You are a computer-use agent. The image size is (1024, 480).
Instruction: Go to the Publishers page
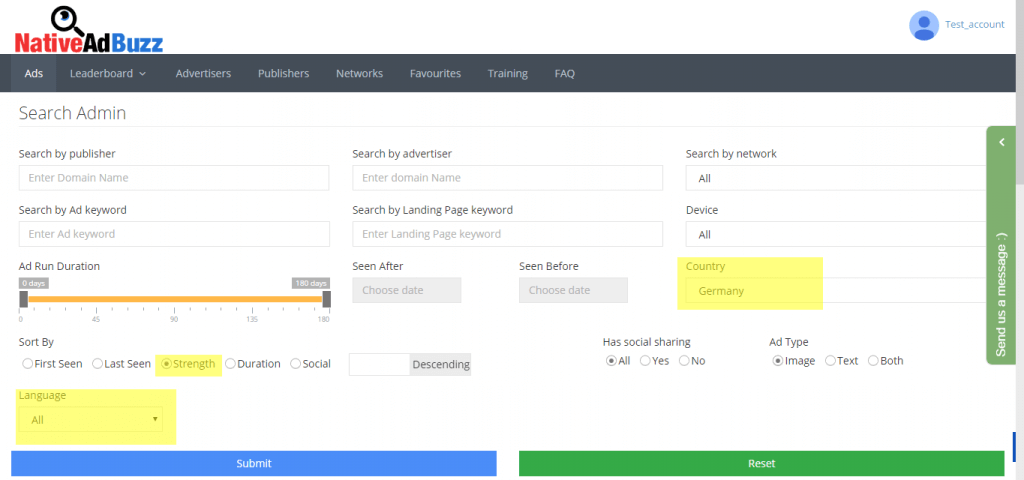click(x=283, y=73)
